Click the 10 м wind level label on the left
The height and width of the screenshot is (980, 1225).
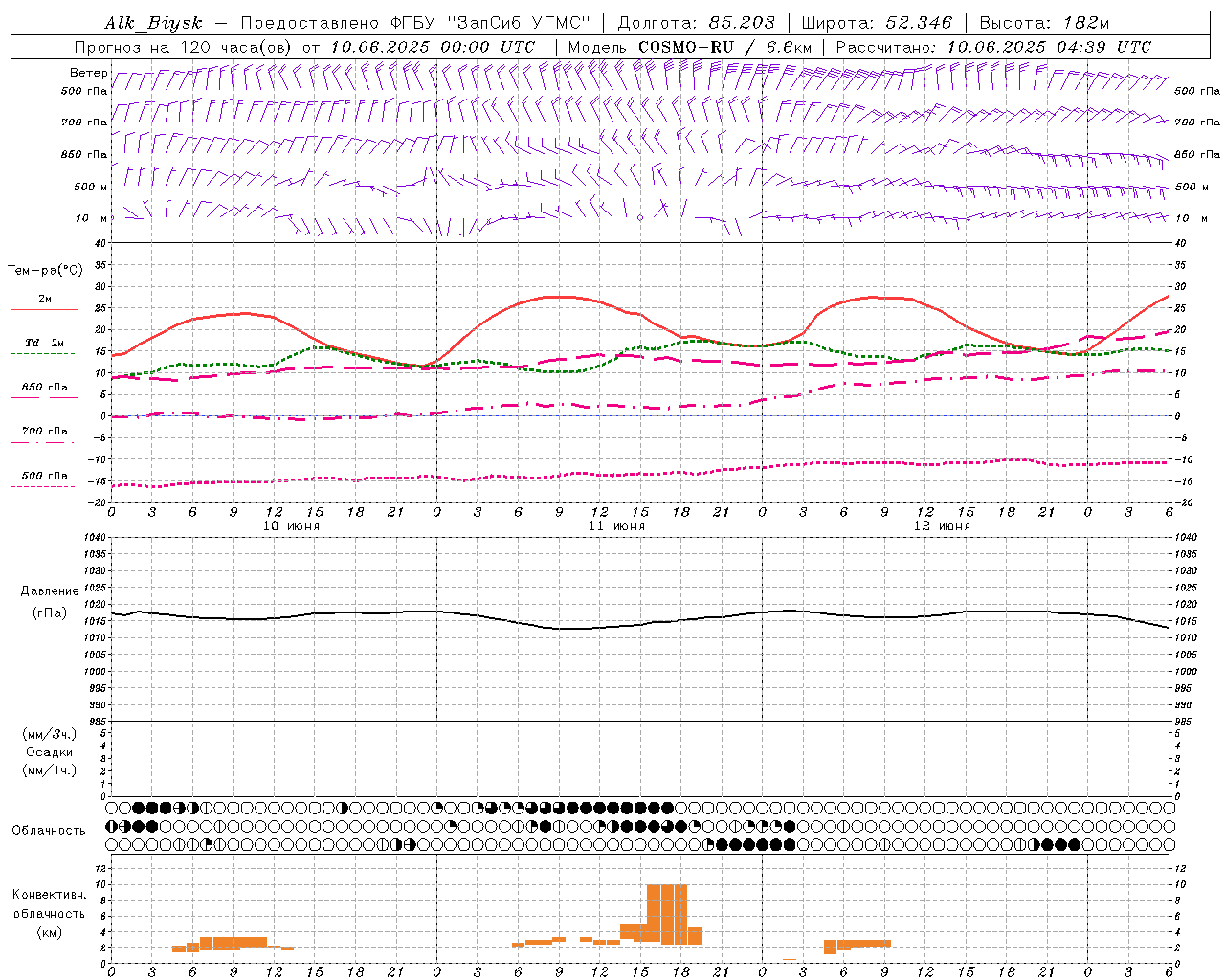pos(92,218)
